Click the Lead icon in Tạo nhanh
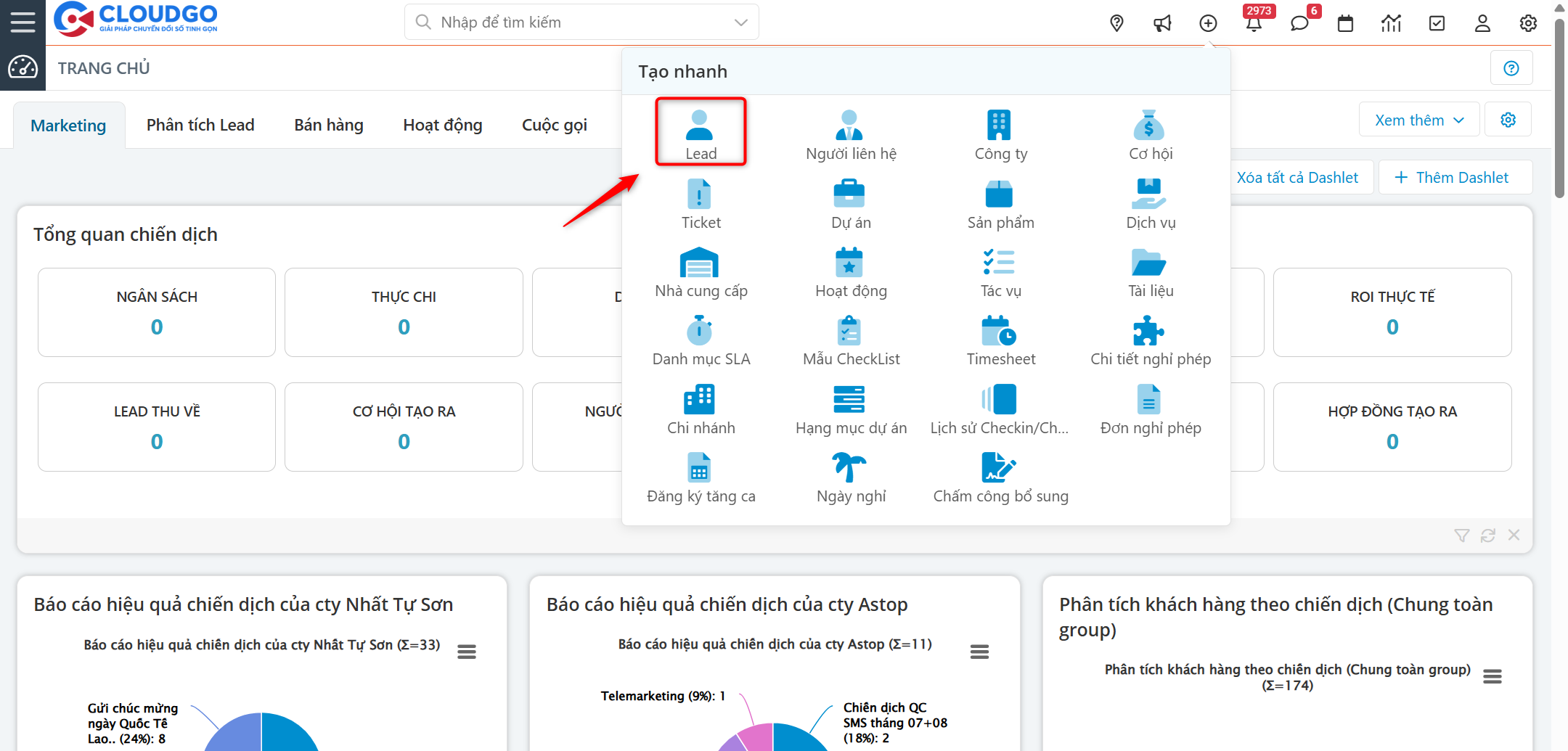Image resolution: width=1568 pixels, height=751 pixels. point(700,126)
